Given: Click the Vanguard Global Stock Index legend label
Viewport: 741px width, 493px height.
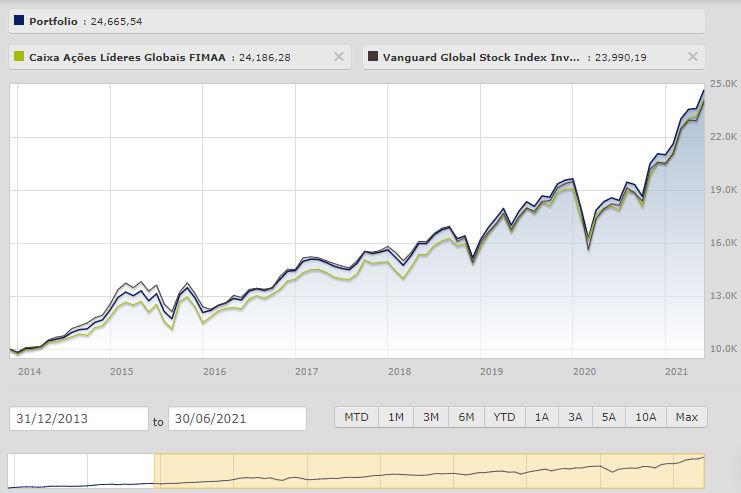Looking at the screenshot, I should click(x=481, y=57).
